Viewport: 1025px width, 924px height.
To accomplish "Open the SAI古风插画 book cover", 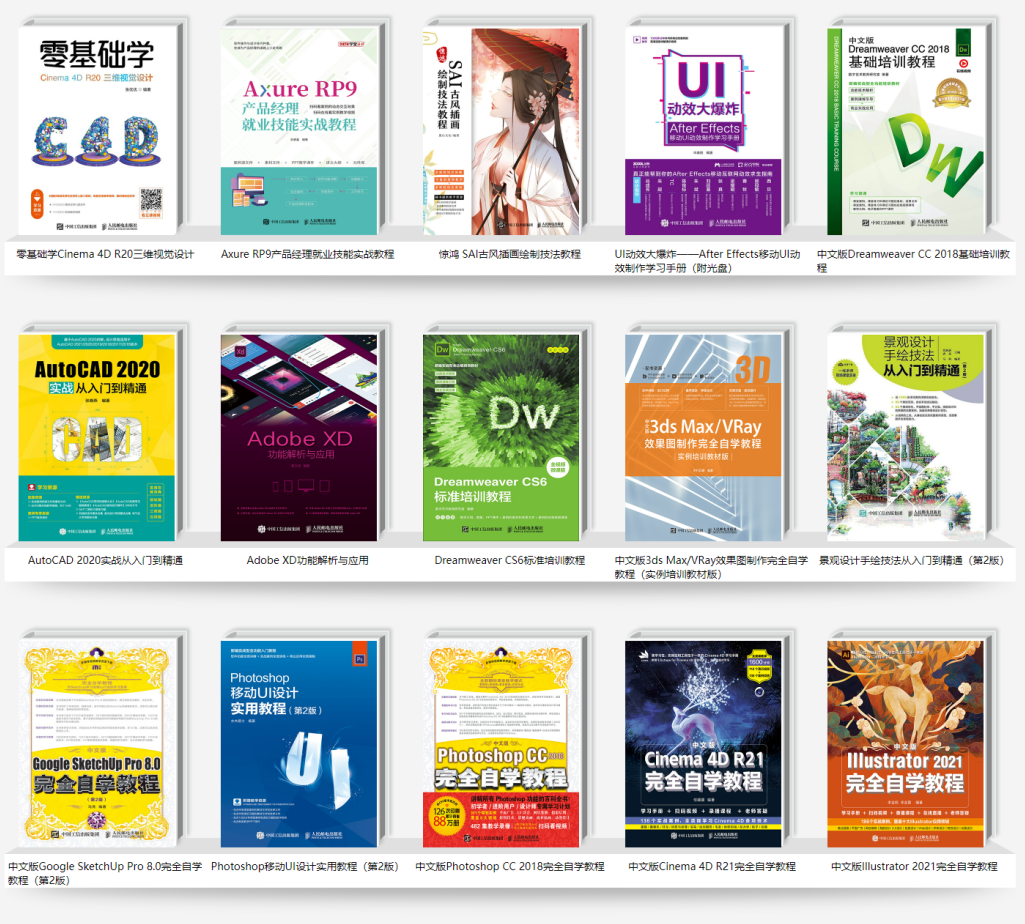I will (x=501, y=131).
